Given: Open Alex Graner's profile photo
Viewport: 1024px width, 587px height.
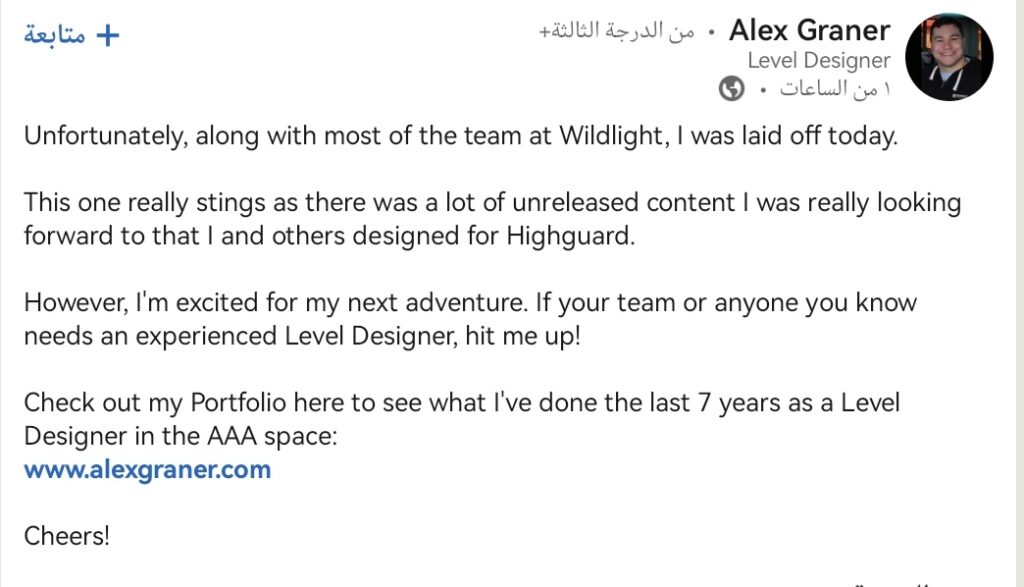Looking at the screenshot, I should (x=948, y=57).
